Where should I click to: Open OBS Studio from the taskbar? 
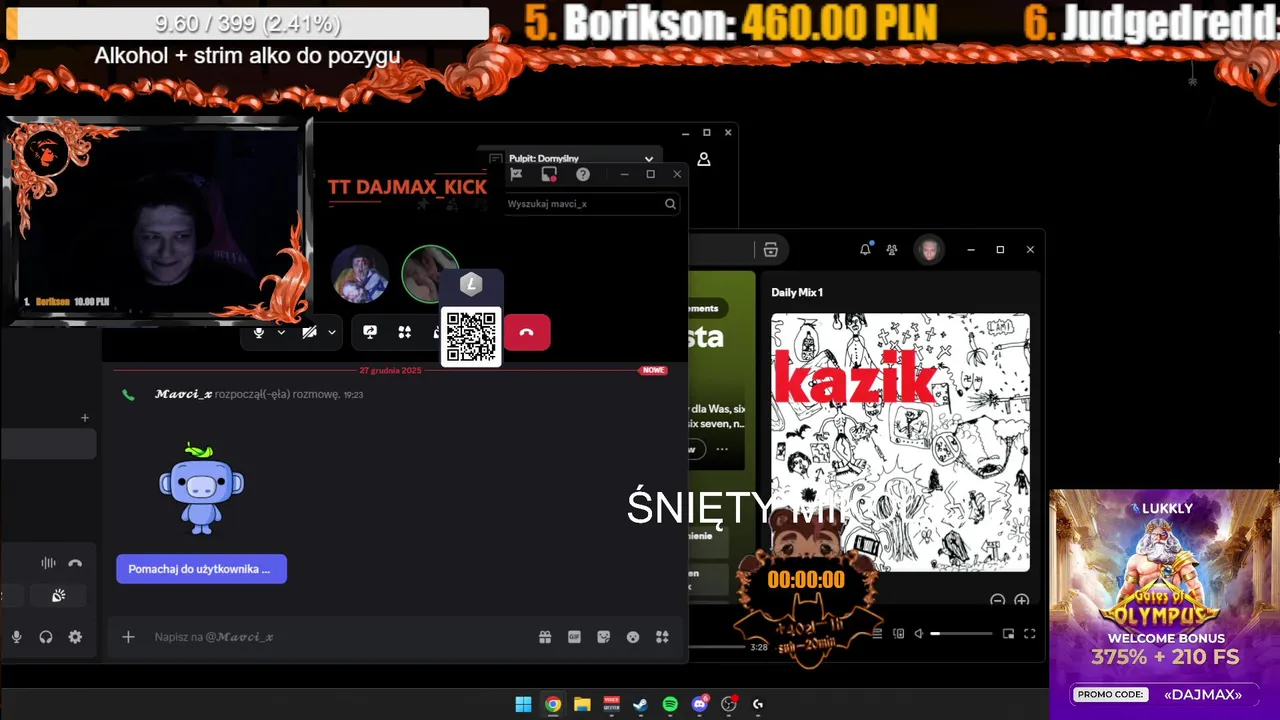point(729,704)
